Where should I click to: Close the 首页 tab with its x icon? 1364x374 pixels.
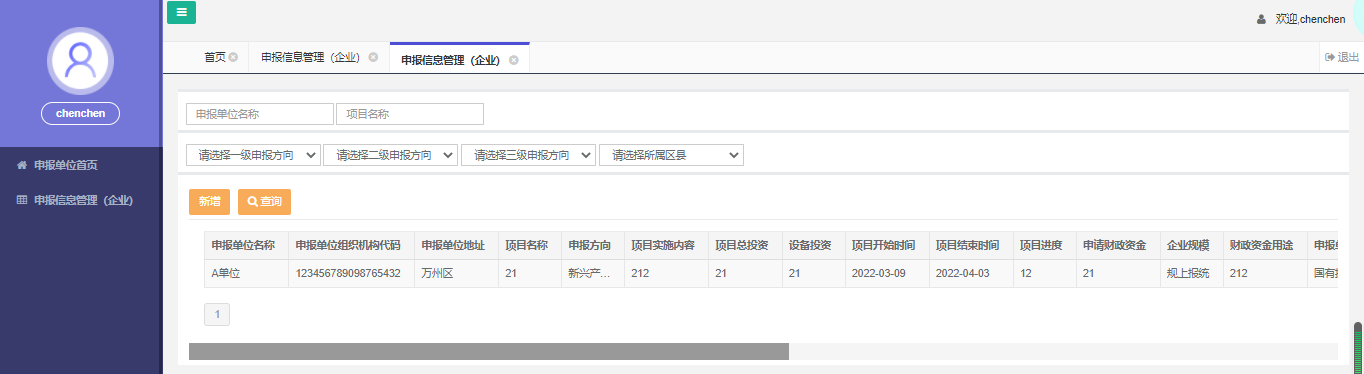coord(233,57)
